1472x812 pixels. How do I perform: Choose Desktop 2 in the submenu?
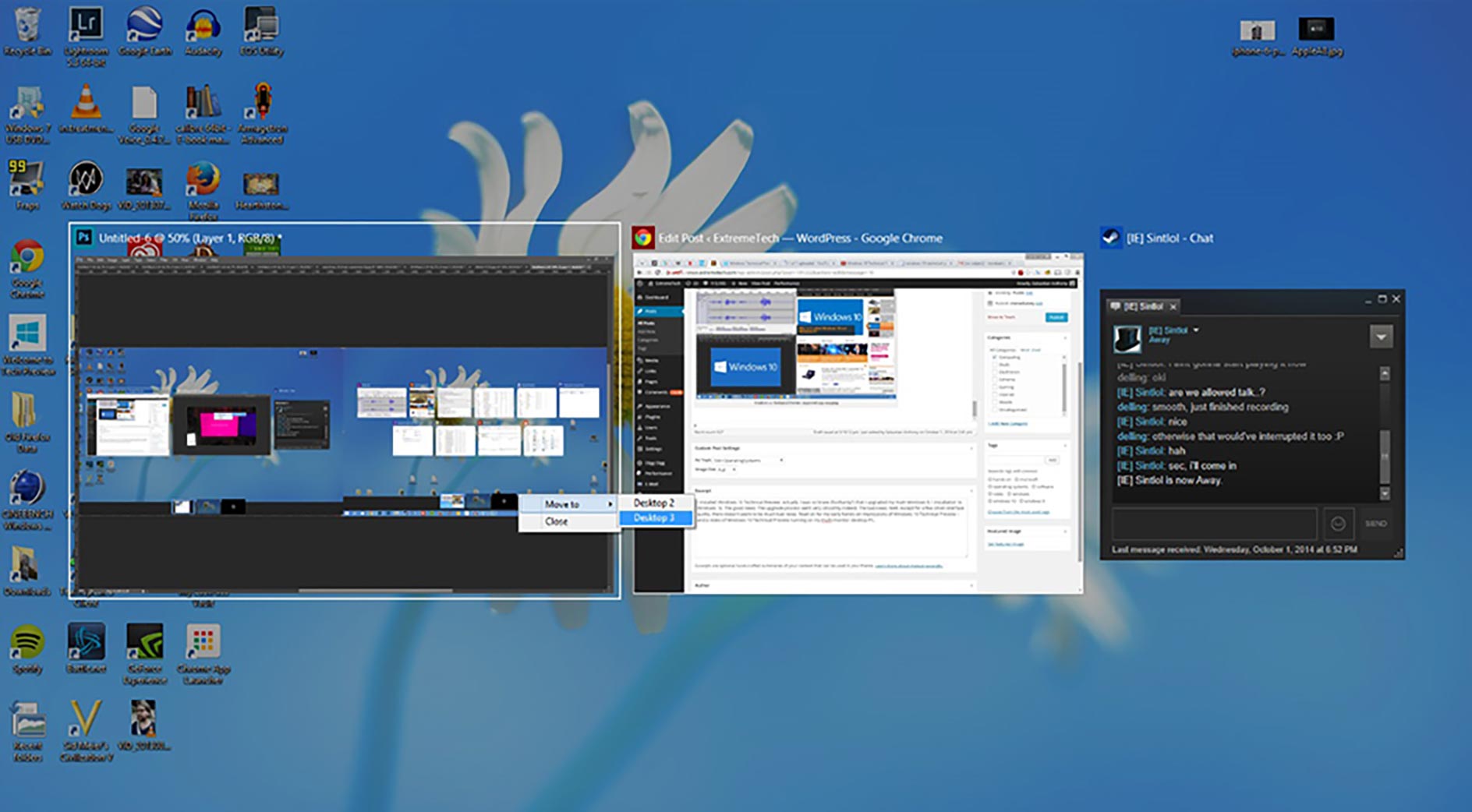(x=654, y=503)
